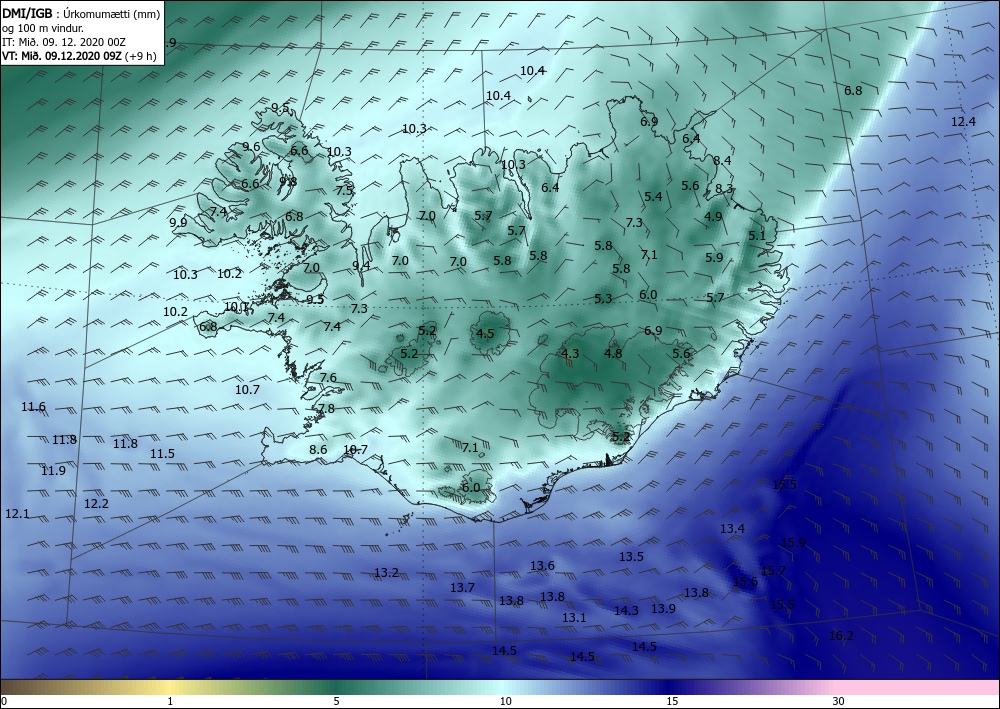Image resolution: width=1000 pixels, height=709 pixels.
Task: Click the 12.1 value at the west edge
Action: tap(17, 513)
